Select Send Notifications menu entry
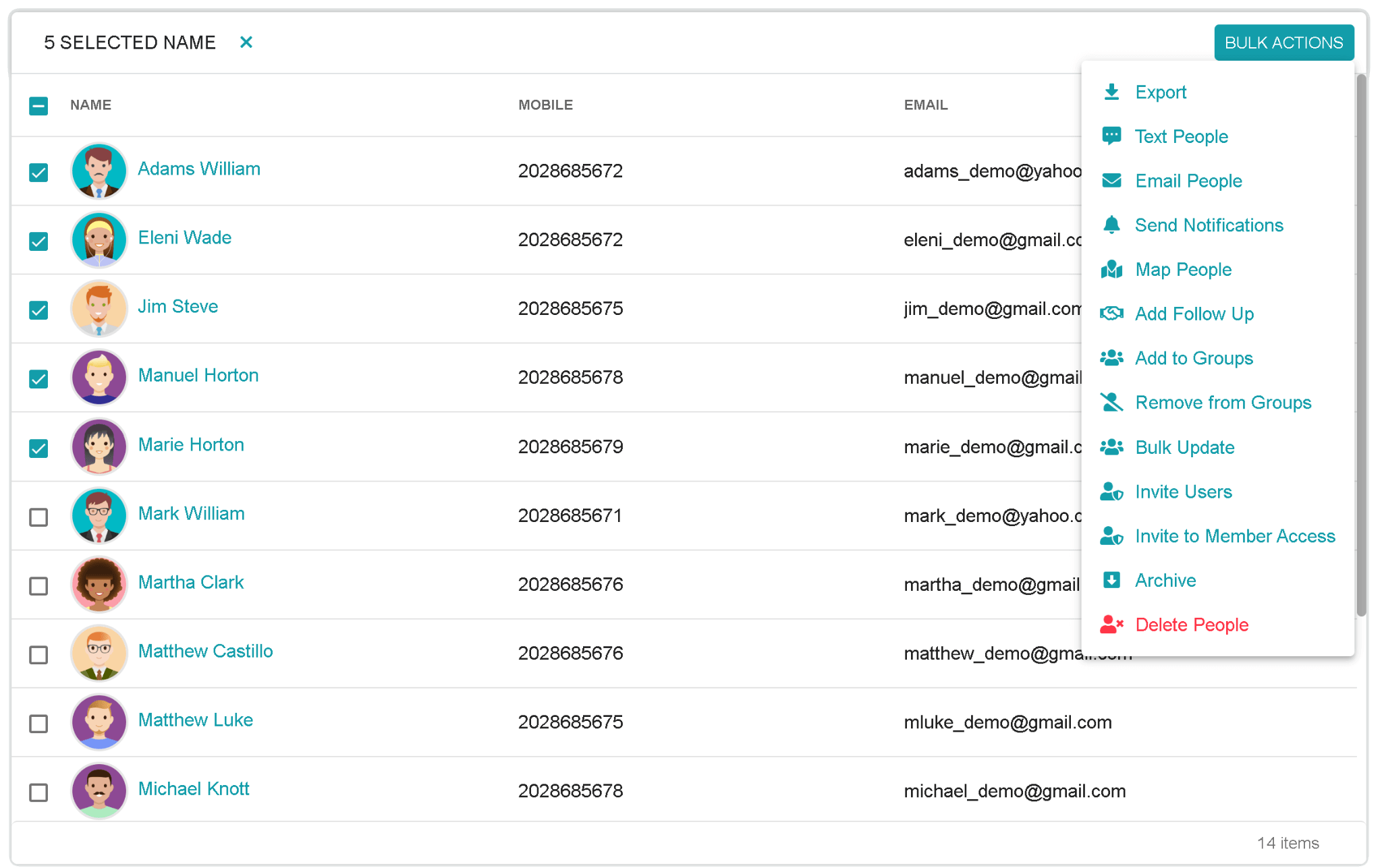 [1217, 225]
